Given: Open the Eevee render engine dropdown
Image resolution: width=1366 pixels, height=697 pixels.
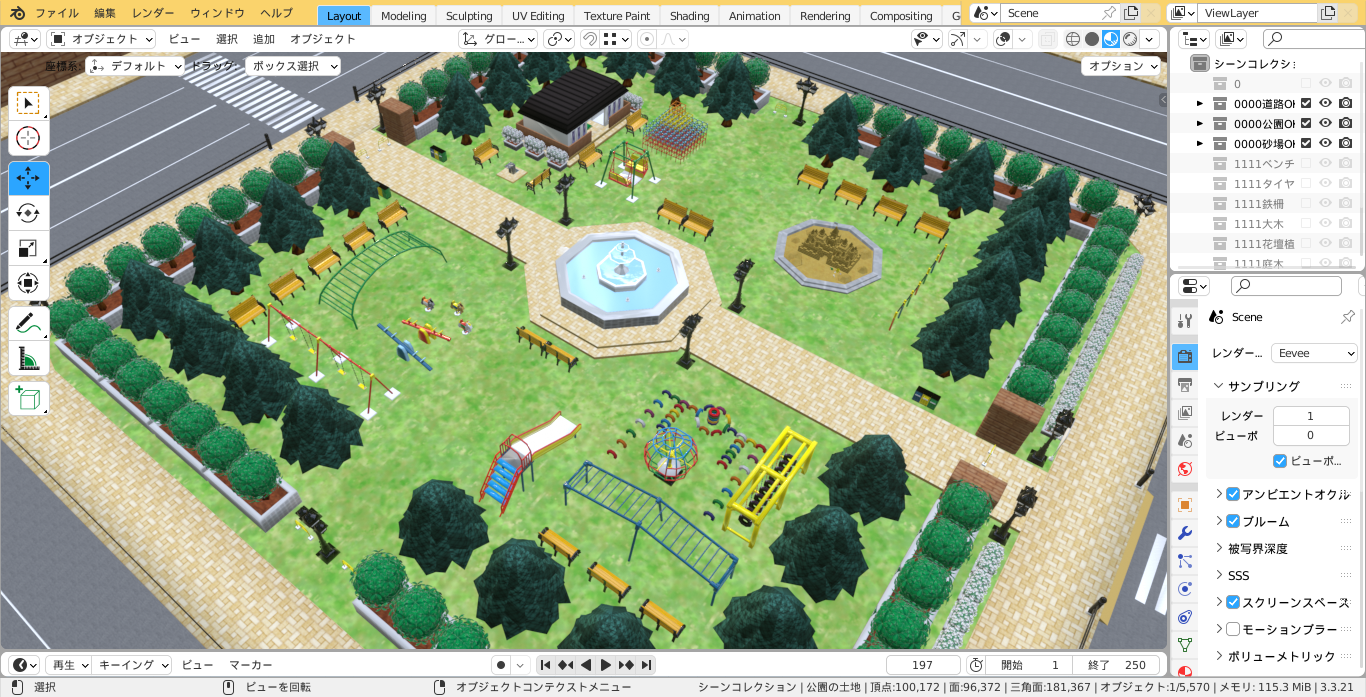Looking at the screenshot, I should [x=1314, y=353].
